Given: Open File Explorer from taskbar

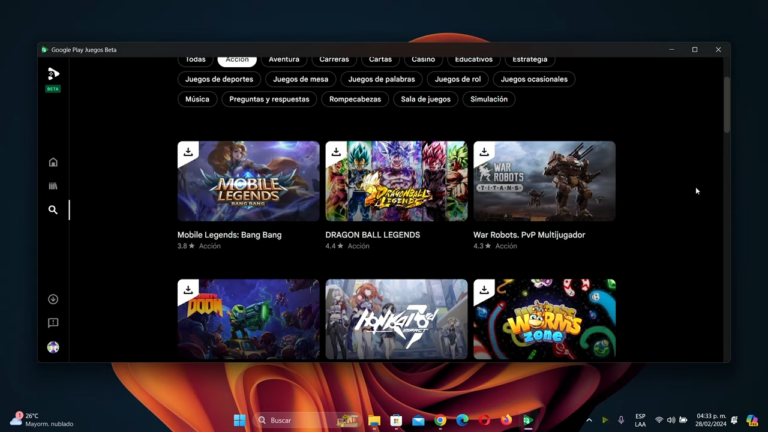Looking at the screenshot, I should click(x=374, y=420).
